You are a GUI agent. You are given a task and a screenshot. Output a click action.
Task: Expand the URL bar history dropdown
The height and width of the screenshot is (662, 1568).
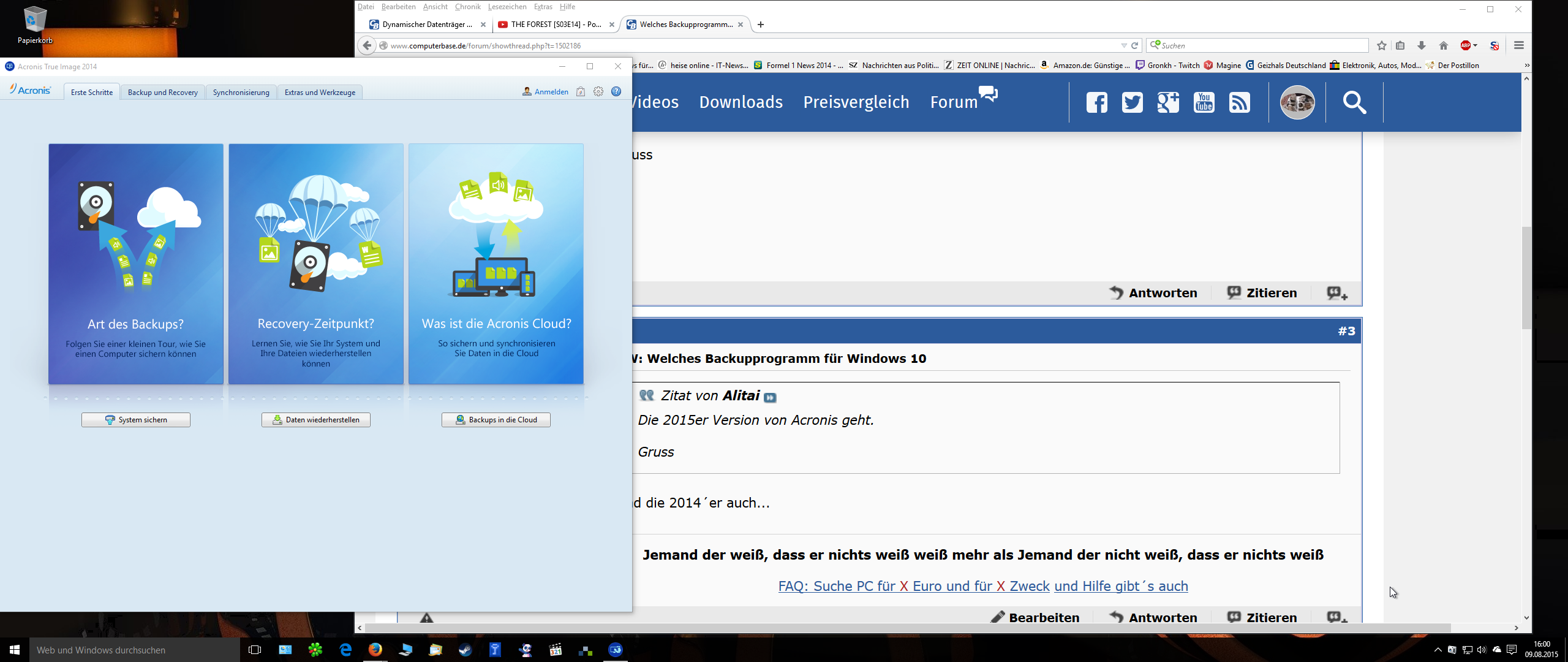coord(1124,45)
